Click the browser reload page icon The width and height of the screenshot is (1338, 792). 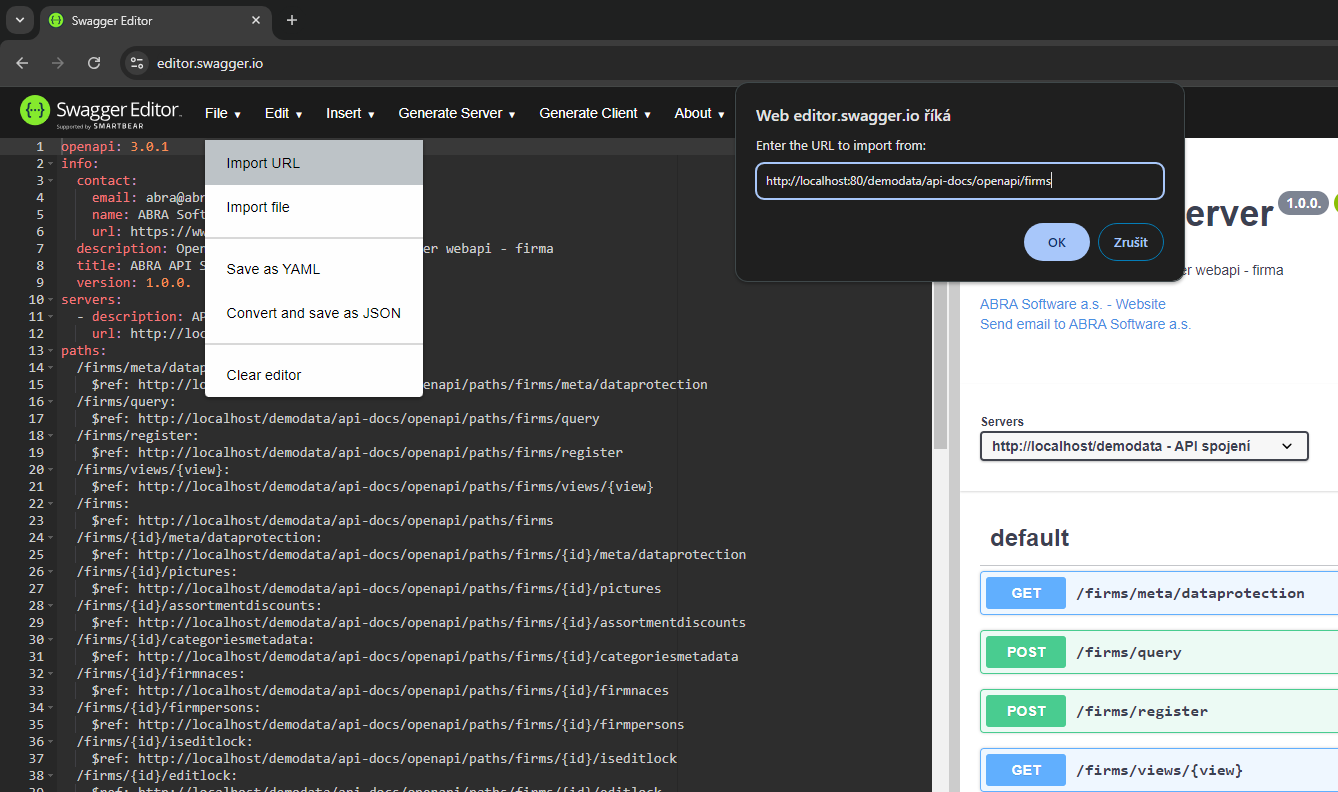click(x=94, y=63)
